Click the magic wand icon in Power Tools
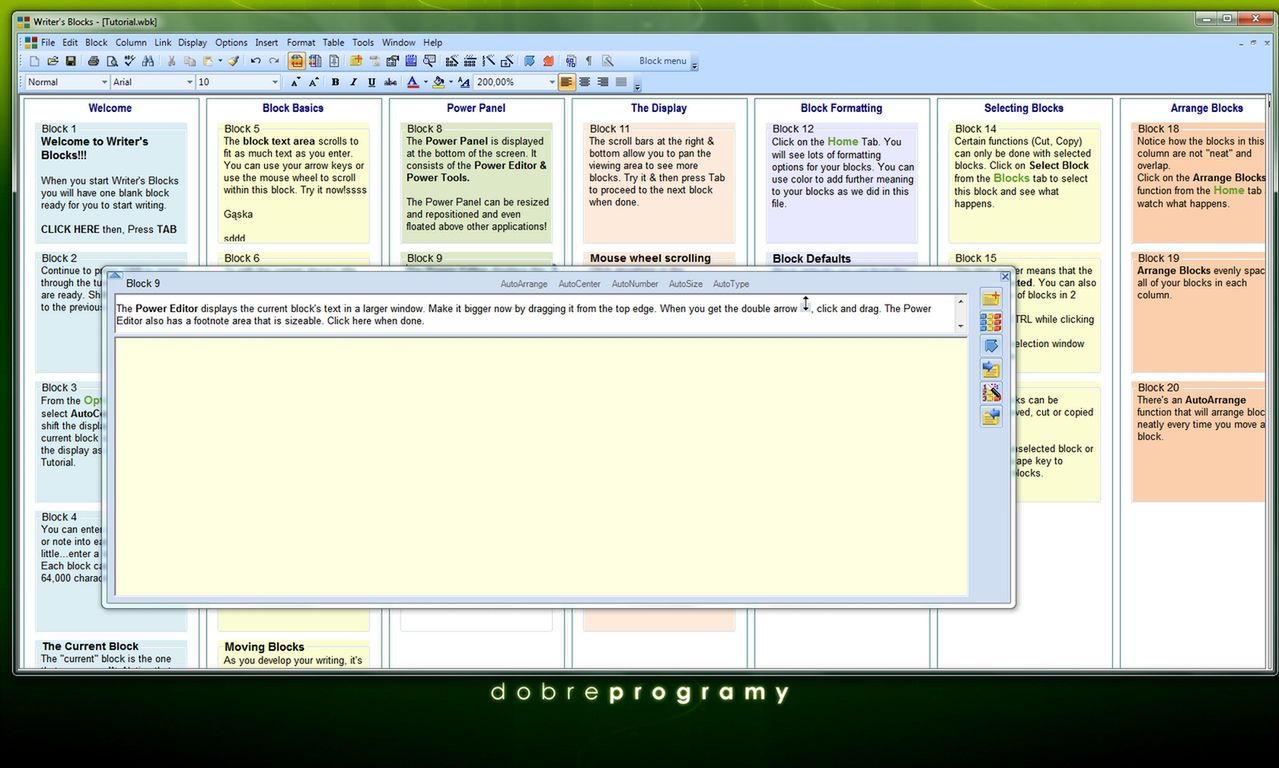This screenshot has height=768, width=1279. (x=991, y=393)
